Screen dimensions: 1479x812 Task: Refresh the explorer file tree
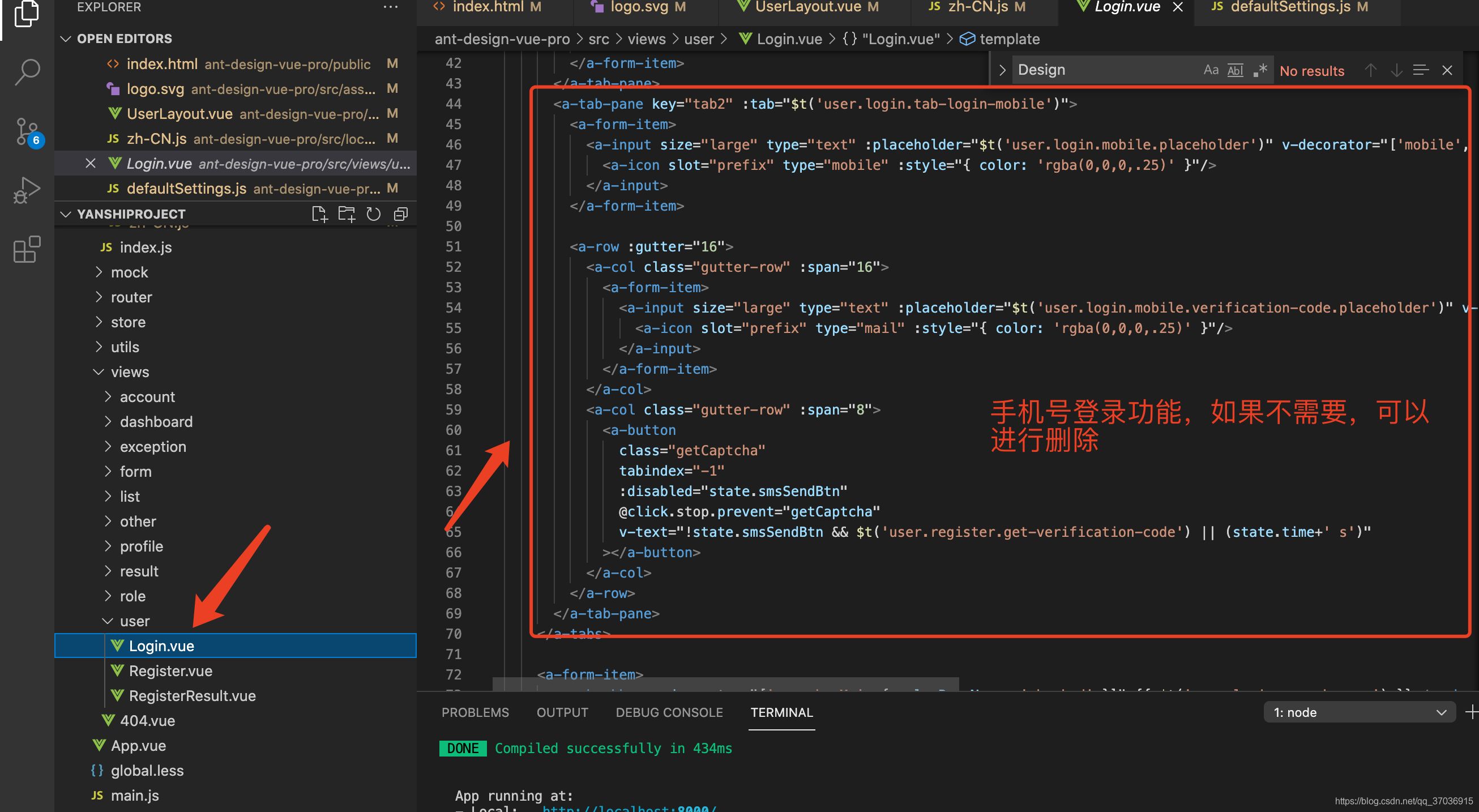click(x=373, y=214)
